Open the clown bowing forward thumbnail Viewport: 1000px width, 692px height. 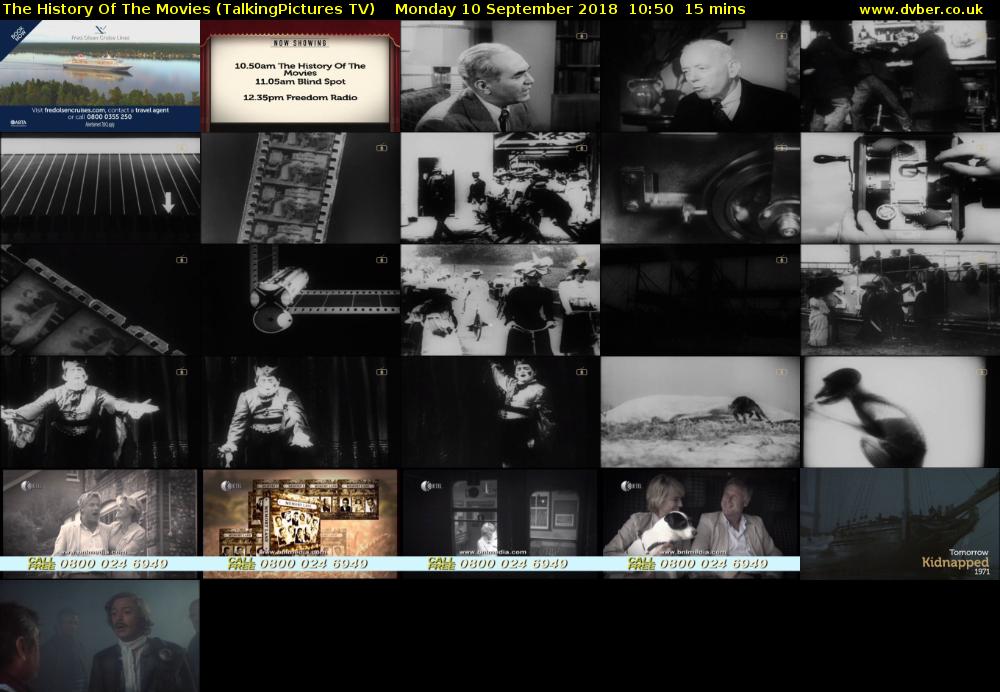pos(300,412)
